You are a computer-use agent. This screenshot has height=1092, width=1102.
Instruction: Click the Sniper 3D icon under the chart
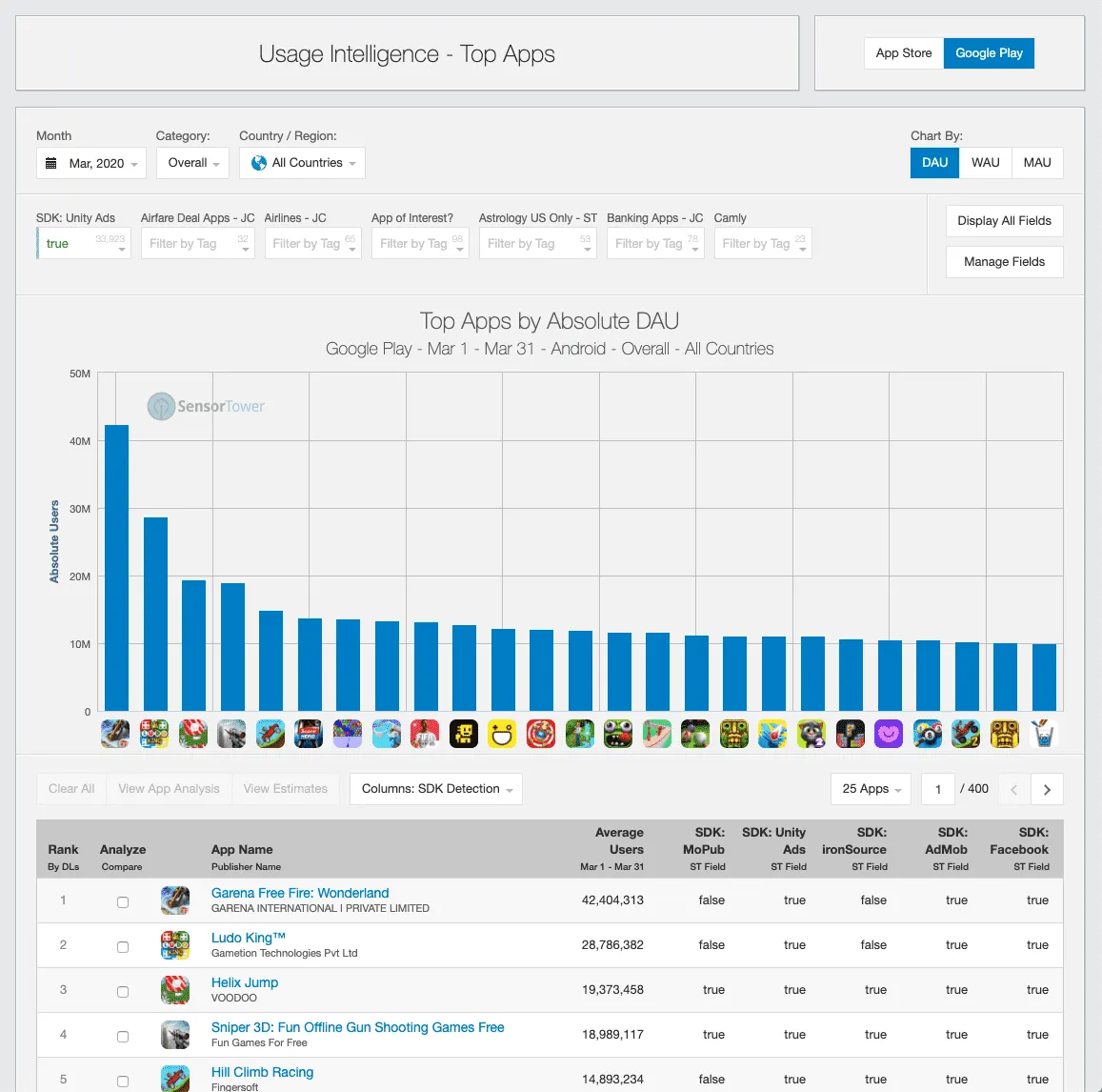tap(232, 734)
